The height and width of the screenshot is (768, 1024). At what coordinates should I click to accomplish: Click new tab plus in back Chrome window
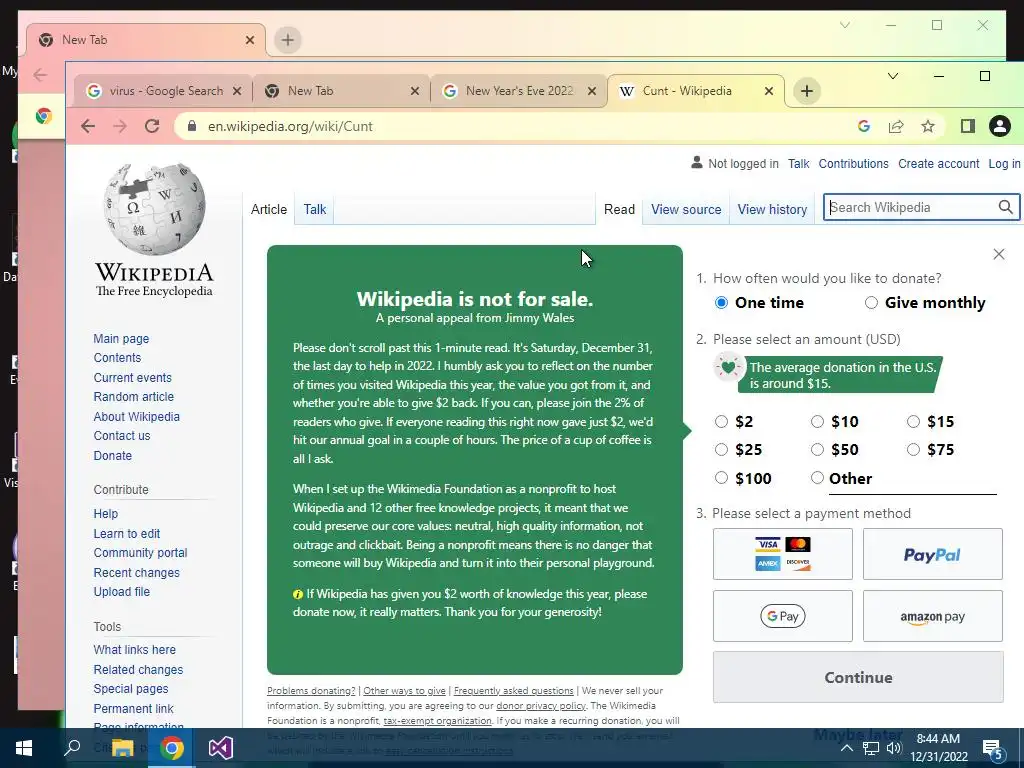[x=287, y=40]
